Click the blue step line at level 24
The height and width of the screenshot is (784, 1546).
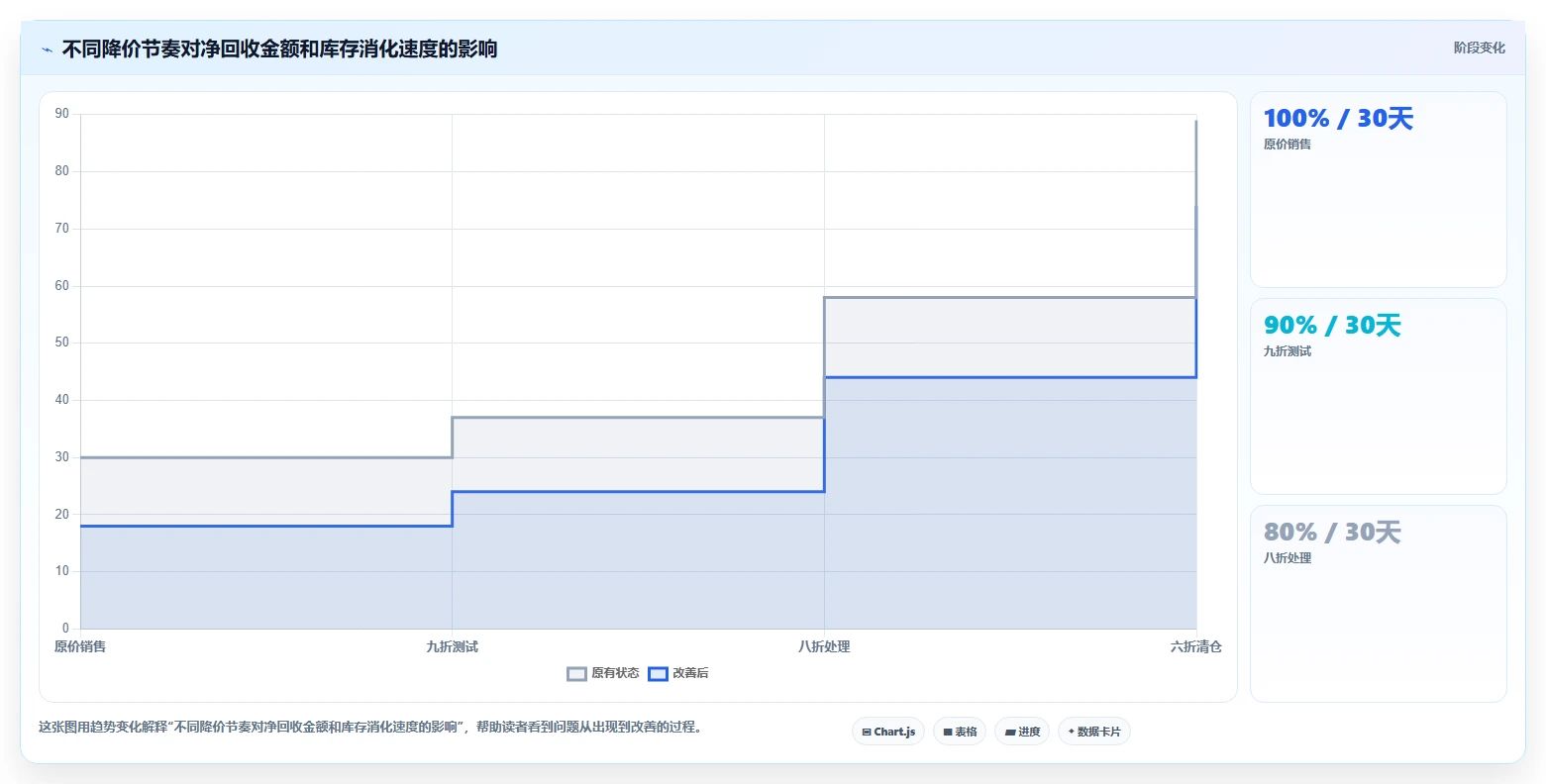point(638,492)
